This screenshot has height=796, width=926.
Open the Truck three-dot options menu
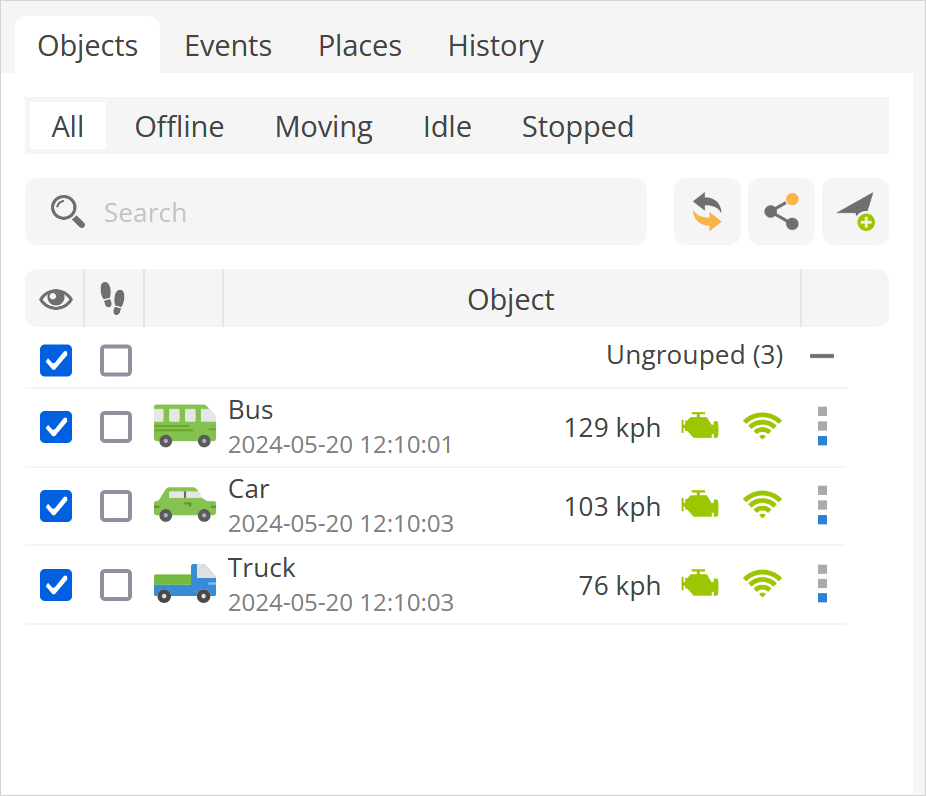point(822,584)
